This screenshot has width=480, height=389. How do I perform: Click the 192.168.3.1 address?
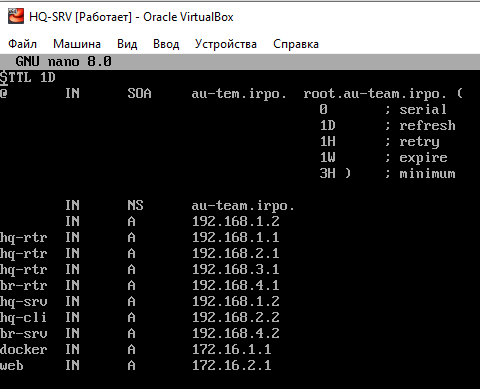click(236, 269)
